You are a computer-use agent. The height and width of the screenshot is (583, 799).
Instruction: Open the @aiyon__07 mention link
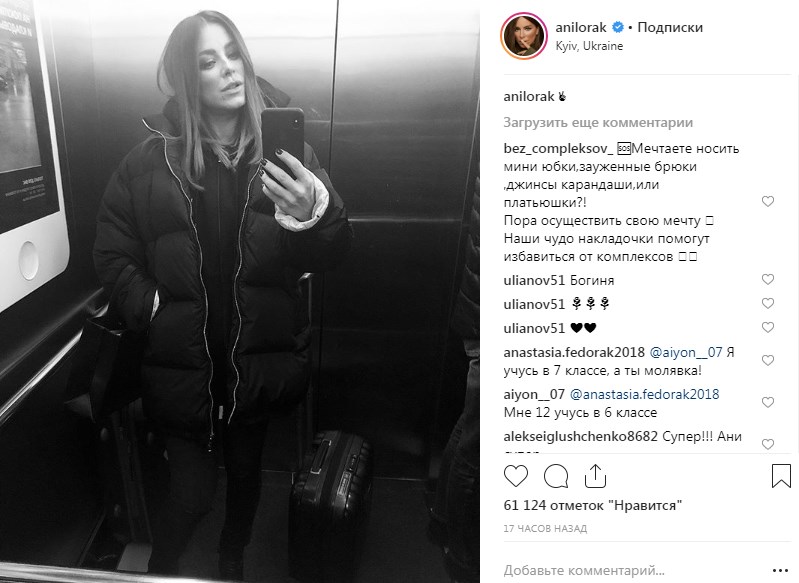click(686, 352)
